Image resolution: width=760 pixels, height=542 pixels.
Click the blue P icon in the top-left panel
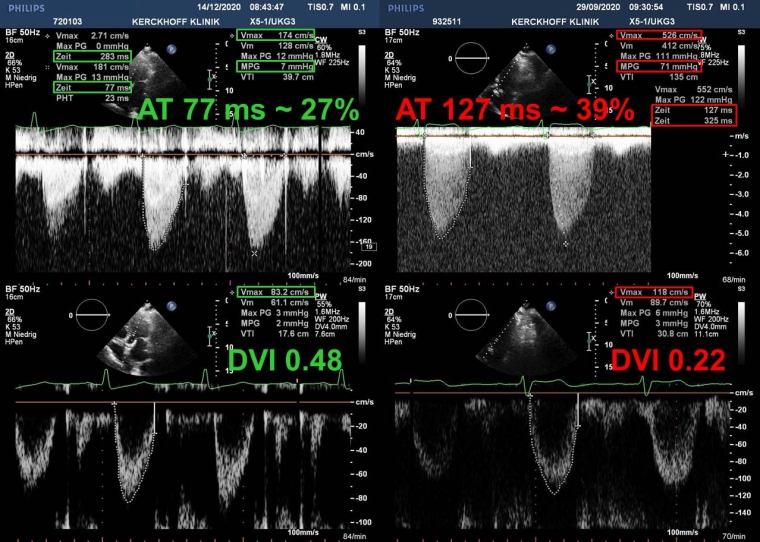pyautogui.click(x=171, y=49)
